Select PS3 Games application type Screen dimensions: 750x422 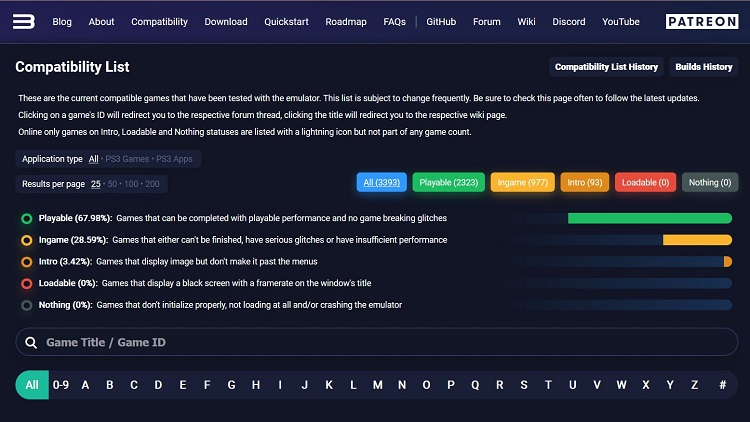pyautogui.click(x=127, y=159)
